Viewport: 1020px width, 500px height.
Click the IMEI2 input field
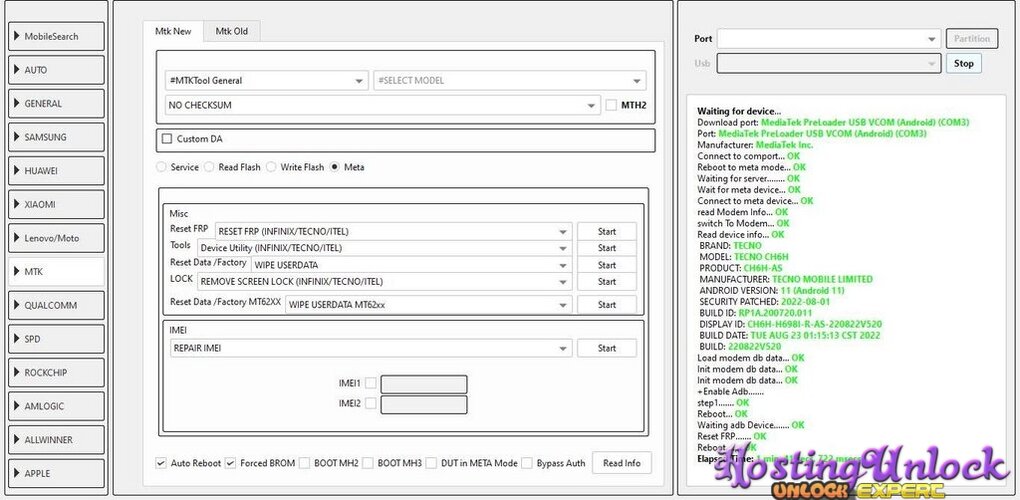coord(423,405)
